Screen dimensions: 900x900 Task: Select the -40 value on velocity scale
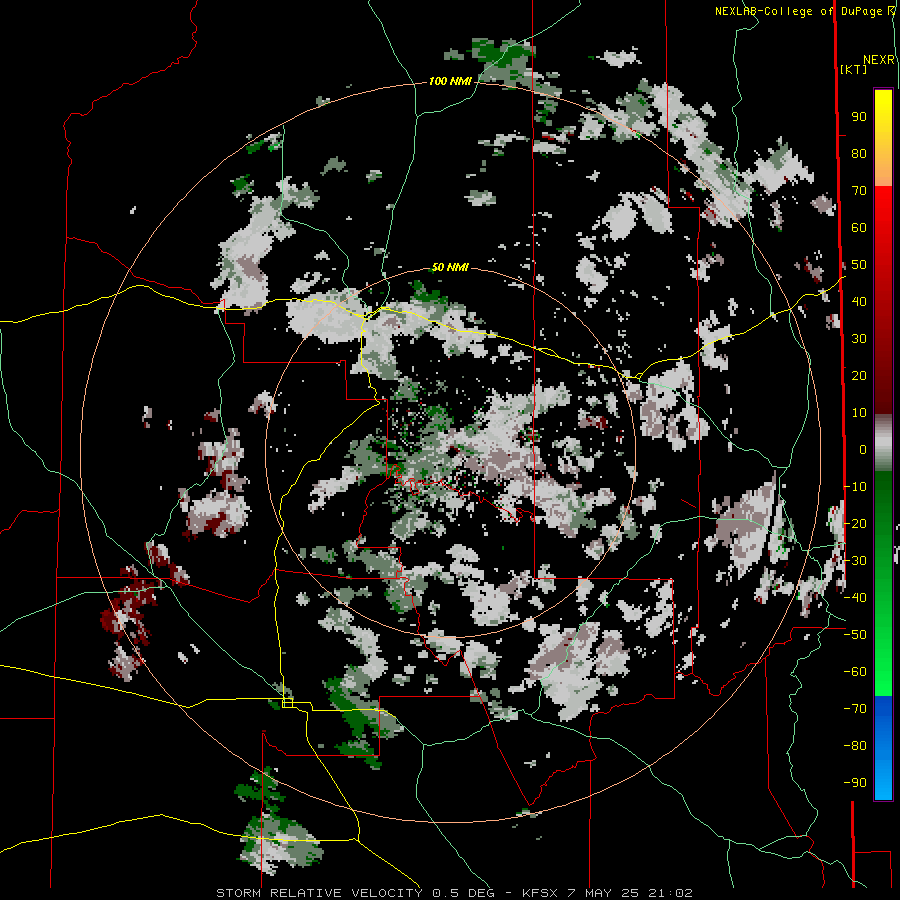point(855,598)
